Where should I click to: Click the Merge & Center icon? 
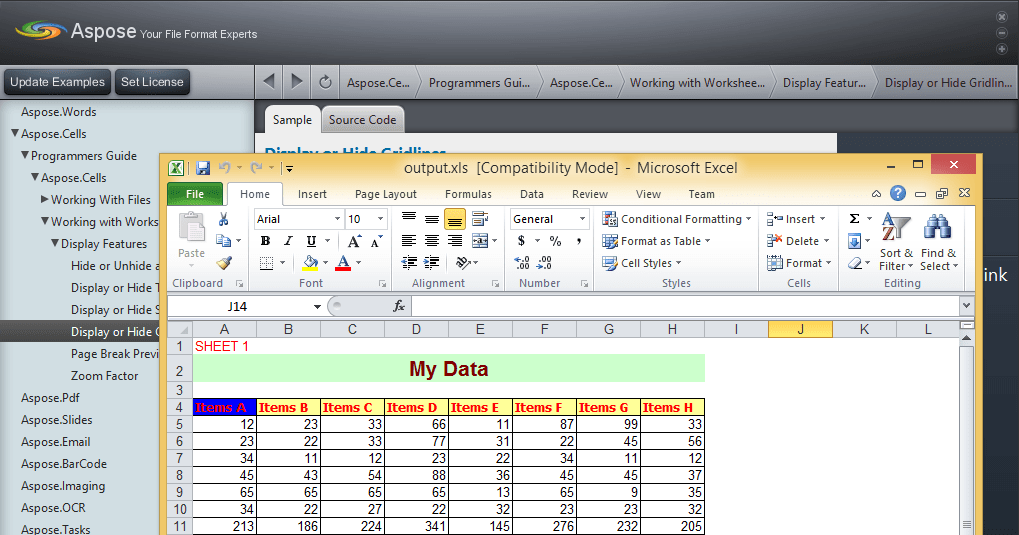[x=480, y=241]
